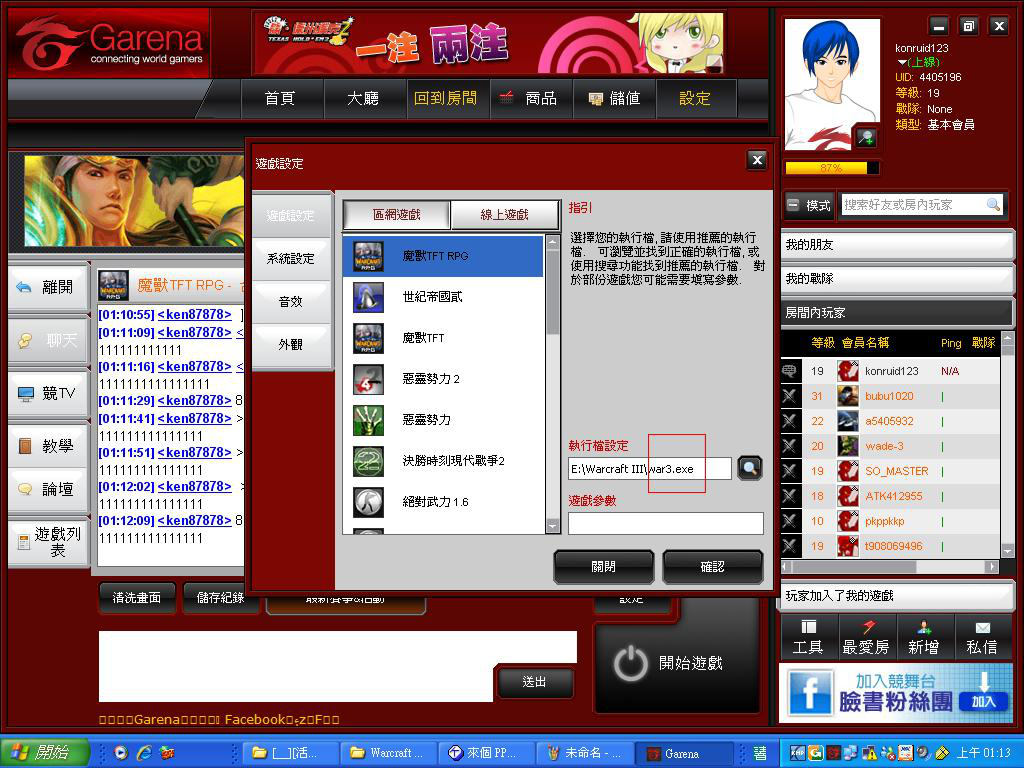Click 確認 confirm button
The width and height of the screenshot is (1024, 768).
712,567
